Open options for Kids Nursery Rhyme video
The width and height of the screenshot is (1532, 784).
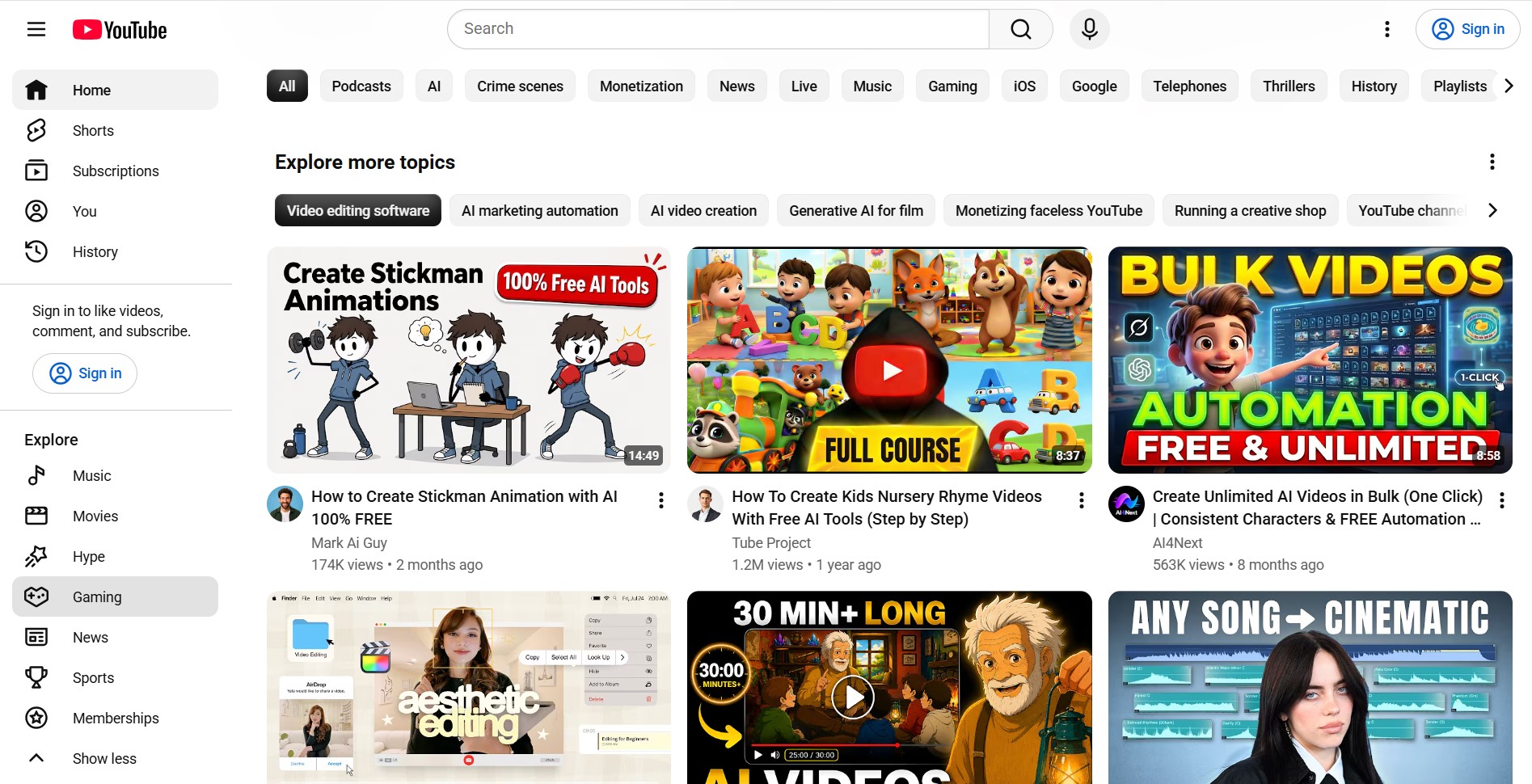click(x=1082, y=500)
